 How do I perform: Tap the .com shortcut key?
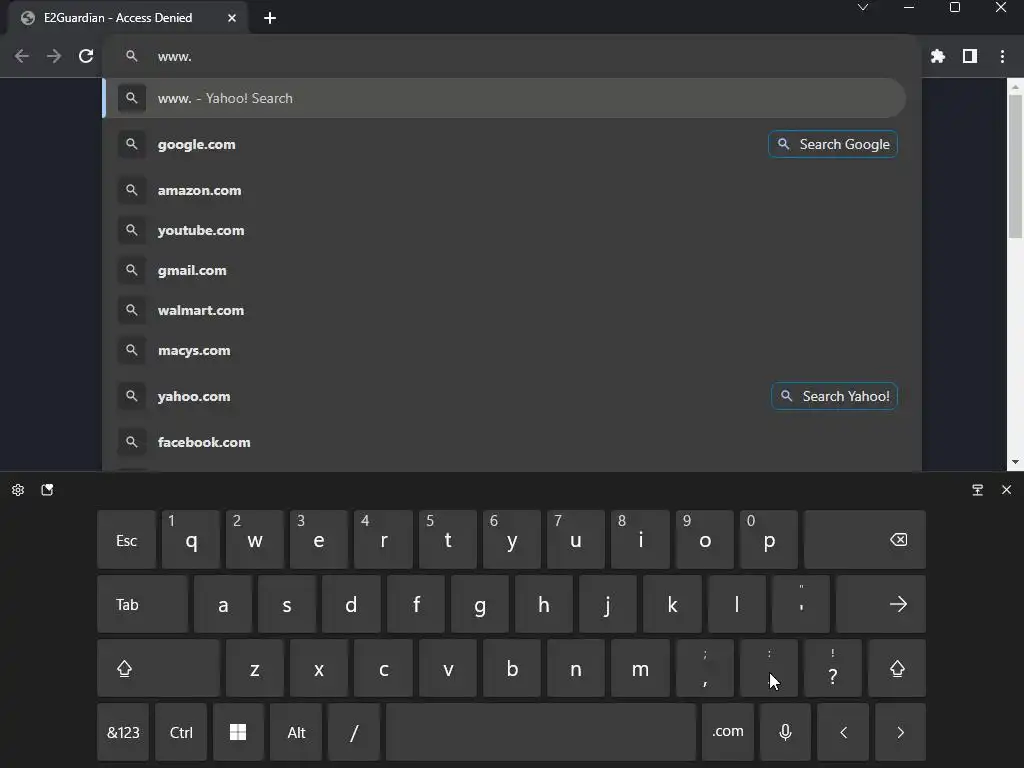click(x=728, y=732)
